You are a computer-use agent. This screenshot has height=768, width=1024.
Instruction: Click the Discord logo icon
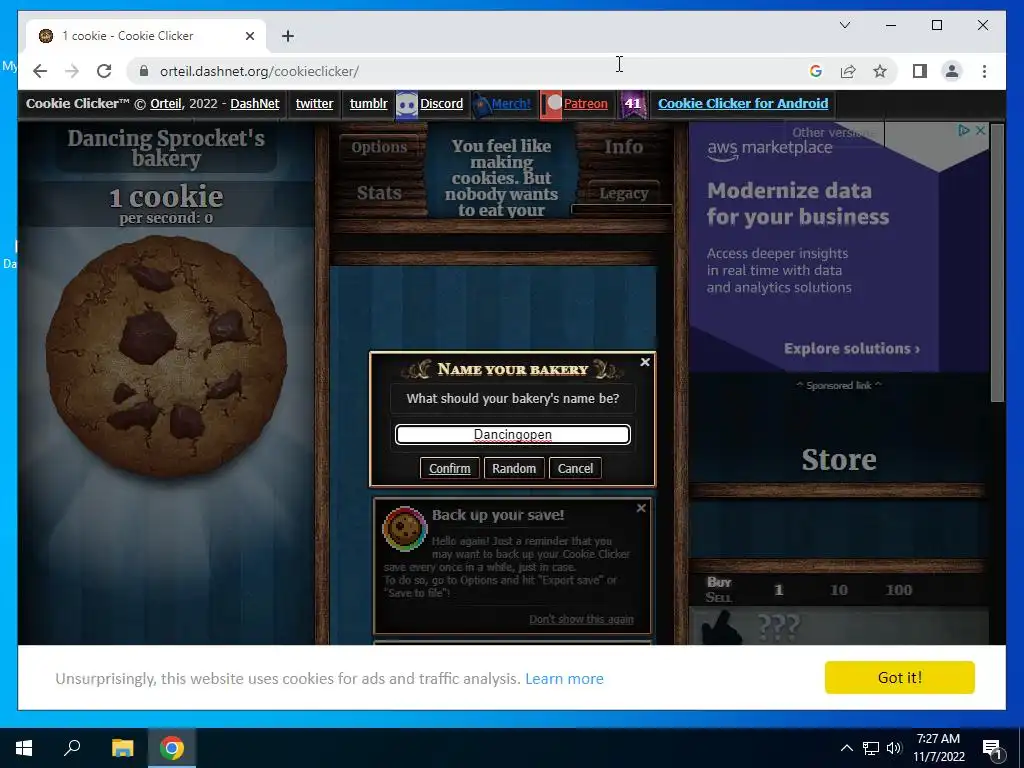pyautogui.click(x=406, y=104)
